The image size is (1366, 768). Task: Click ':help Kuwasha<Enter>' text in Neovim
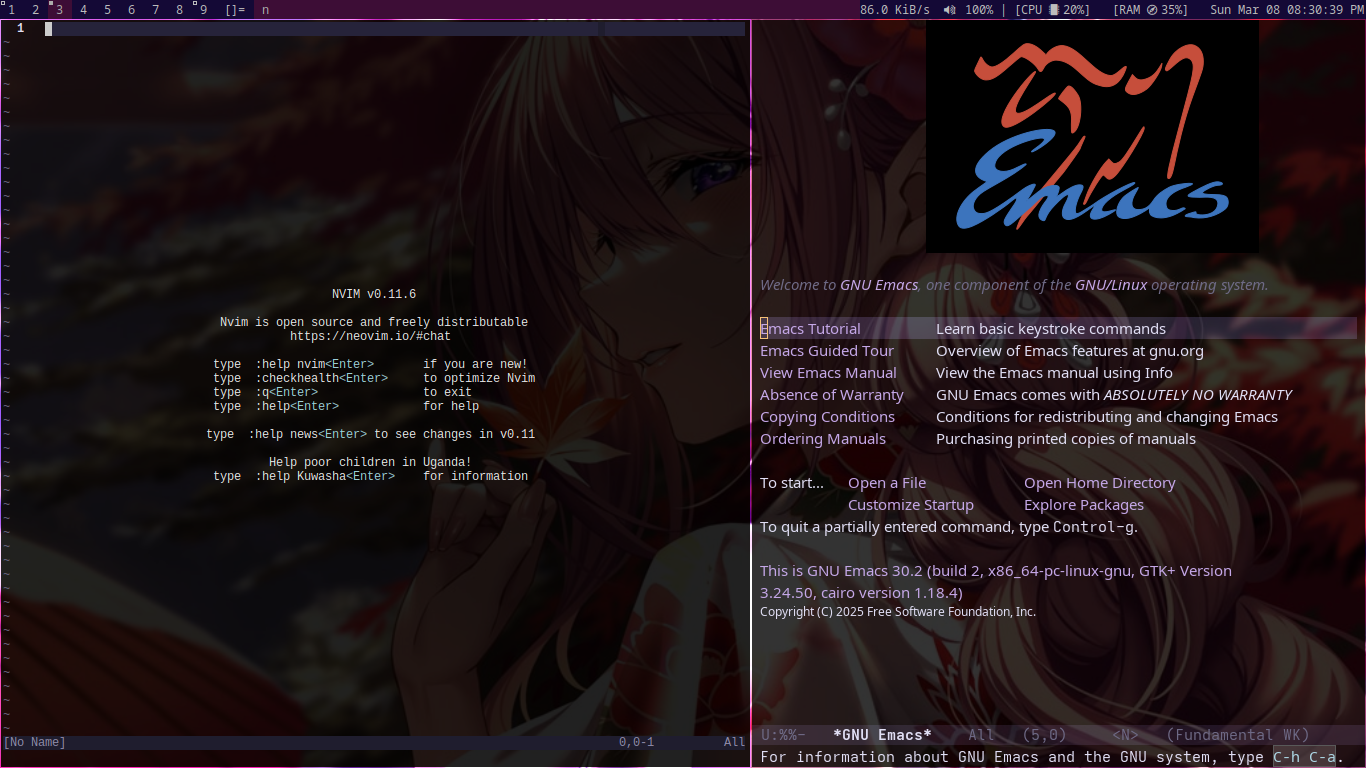pos(325,476)
